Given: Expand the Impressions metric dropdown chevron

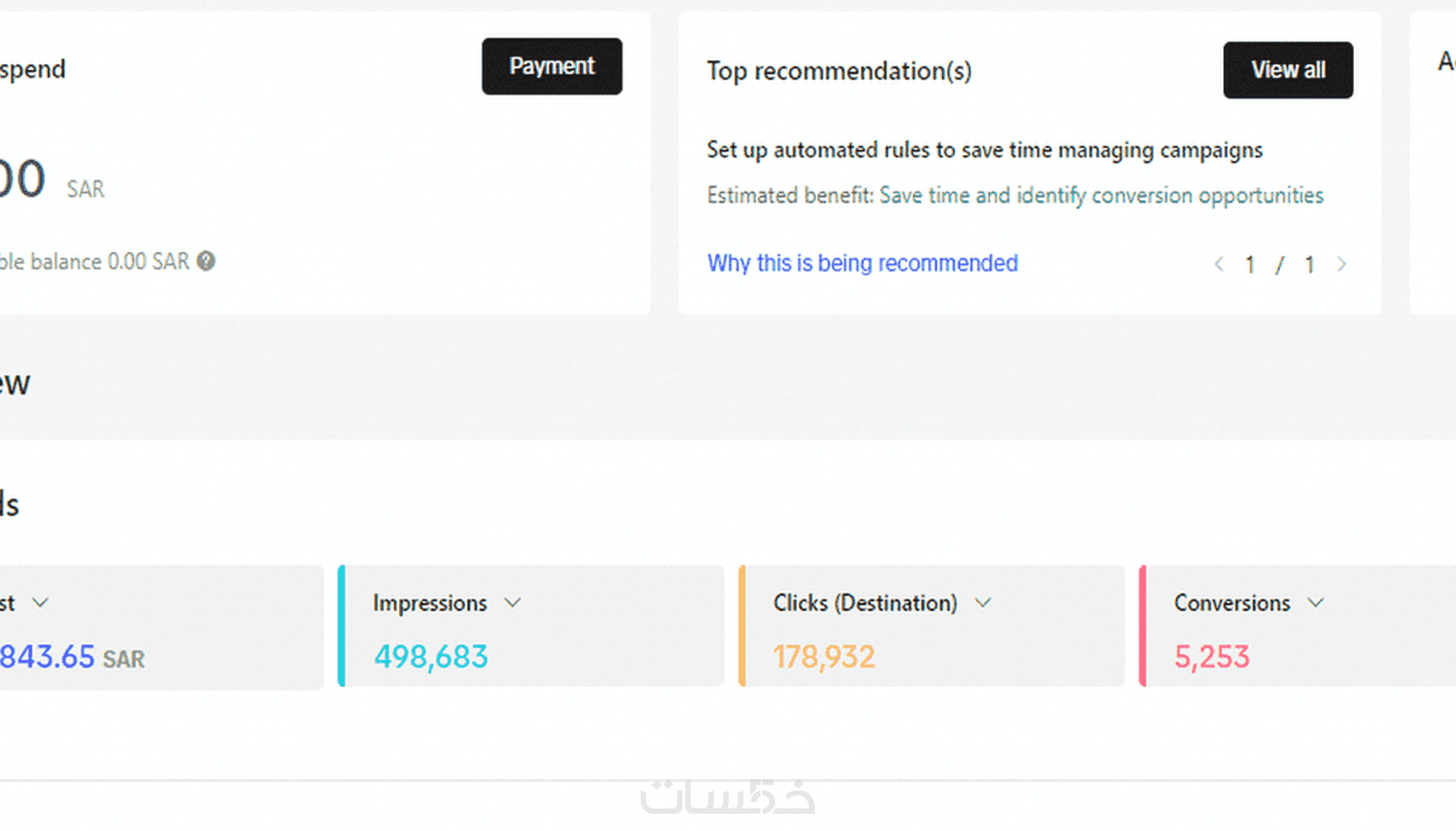Looking at the screenshot, I should click(512, 603).
